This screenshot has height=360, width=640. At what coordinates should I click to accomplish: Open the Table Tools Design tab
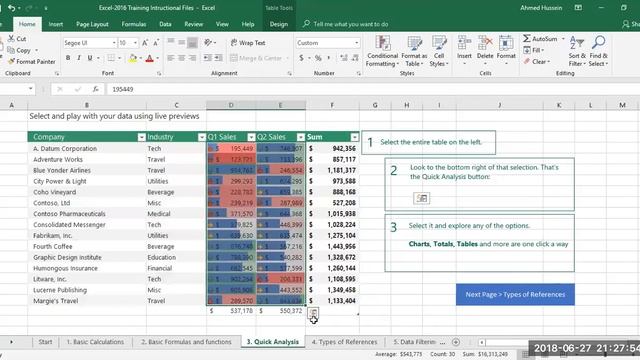point(279,24)
